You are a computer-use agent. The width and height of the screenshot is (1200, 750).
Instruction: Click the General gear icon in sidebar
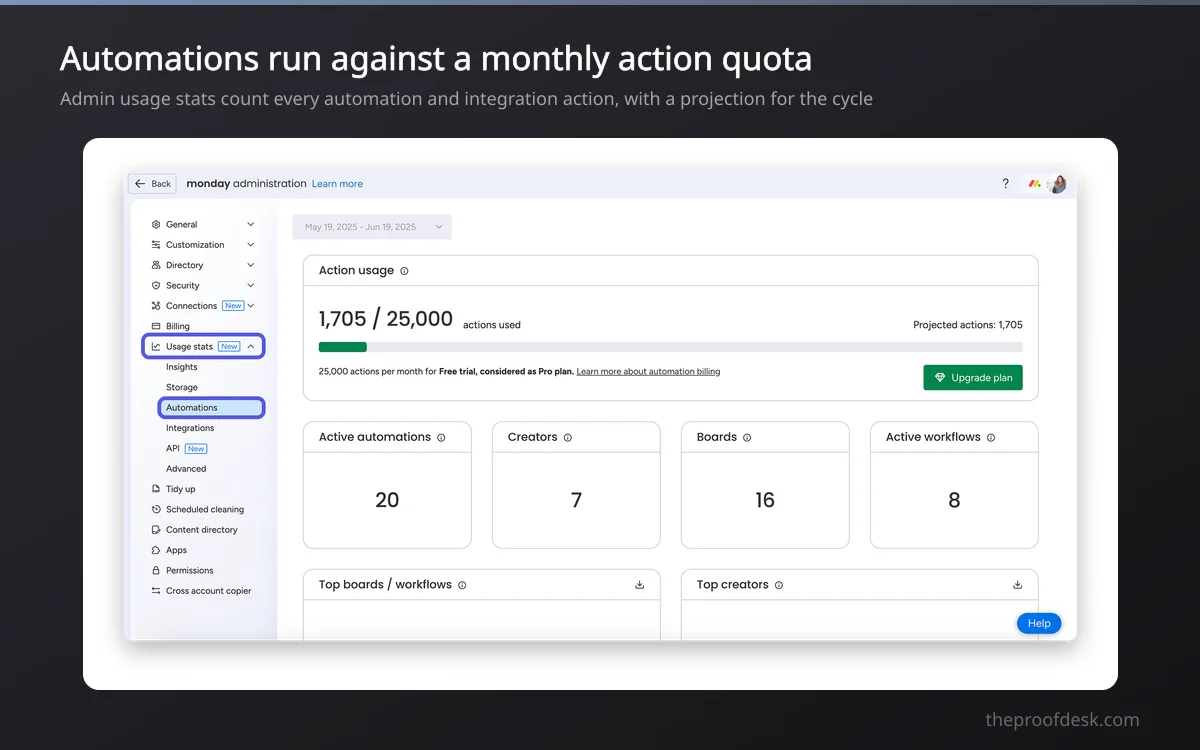[x=156, y=225]
